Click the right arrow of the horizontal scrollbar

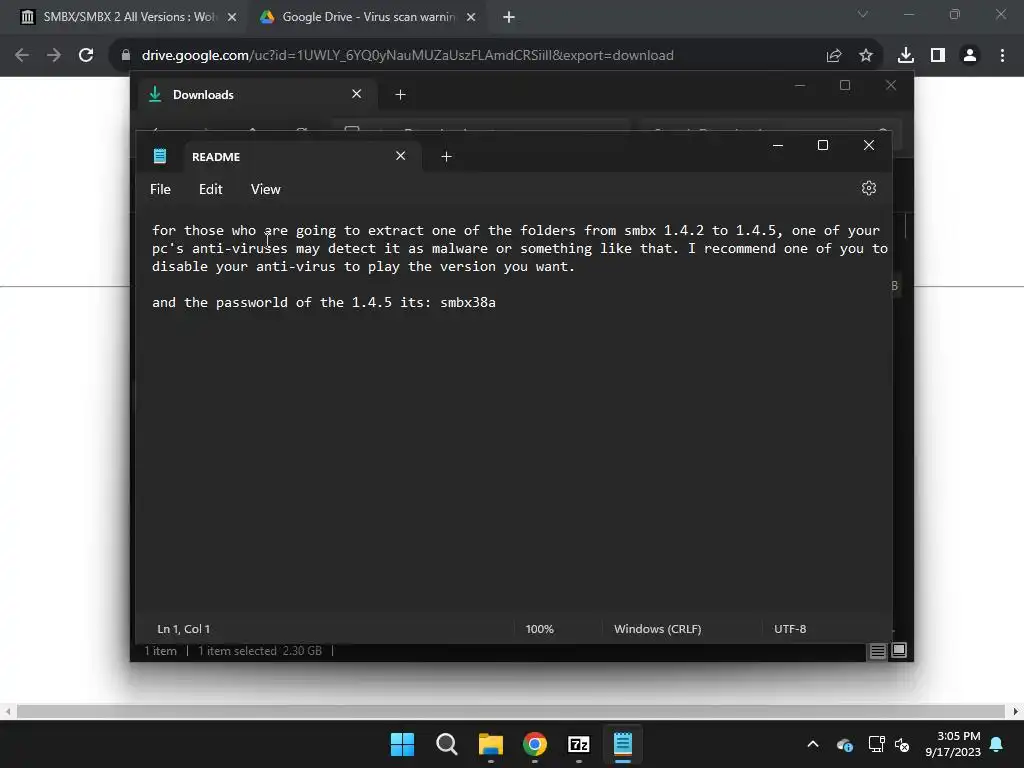[x=1016, y=711]
